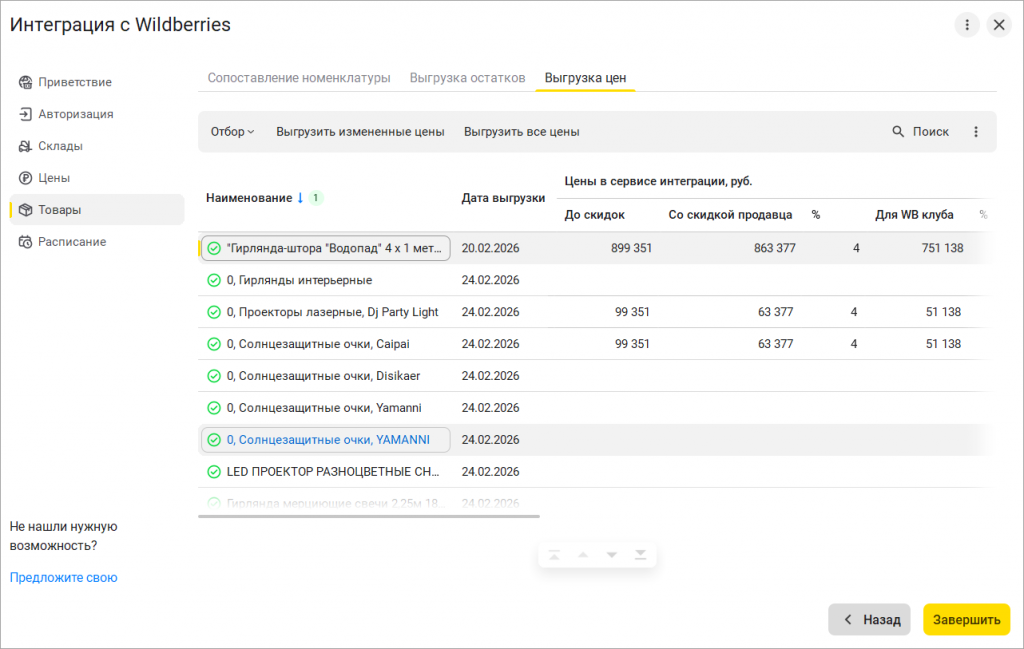Move up one row with navigation arrow
This screenshot has height=649, width=1024.
tap(583, 555)
